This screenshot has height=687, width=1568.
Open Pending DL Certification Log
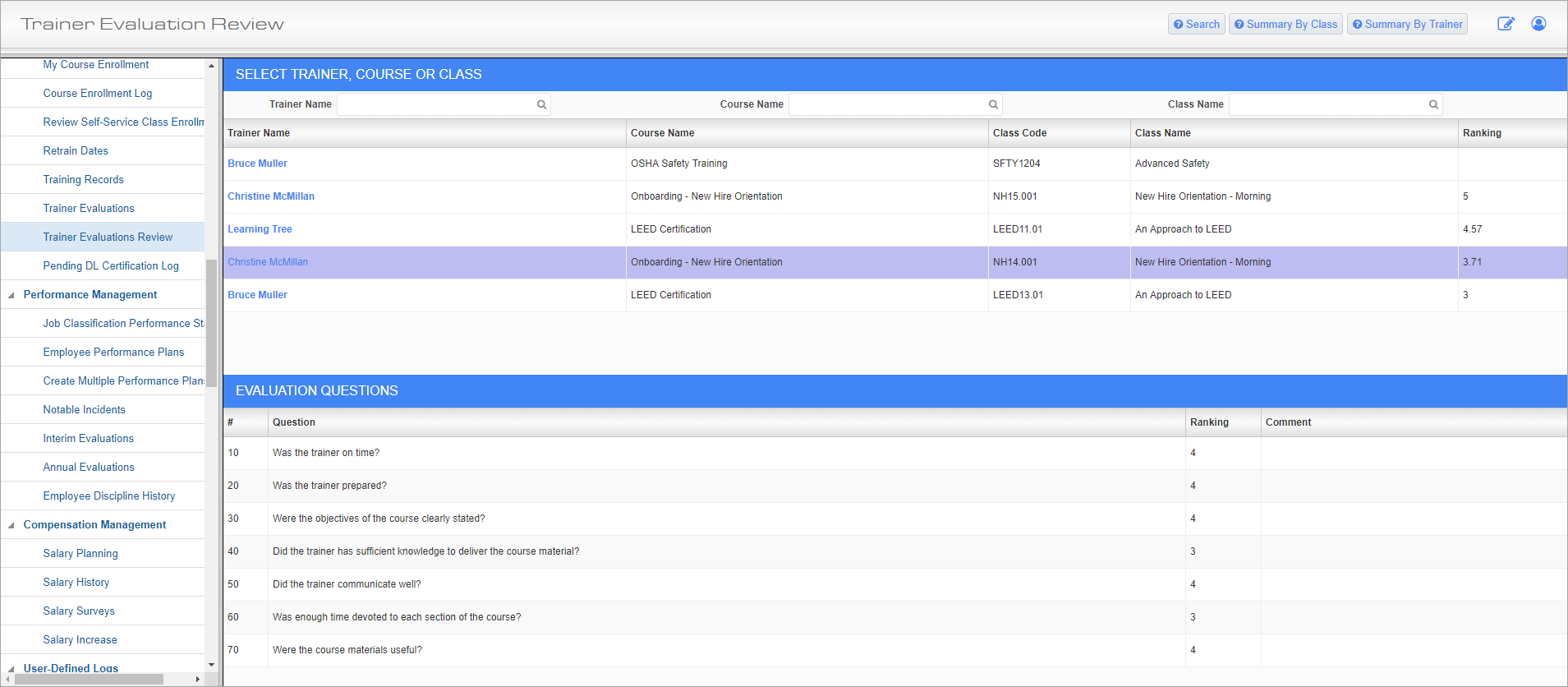click(111, 266)
